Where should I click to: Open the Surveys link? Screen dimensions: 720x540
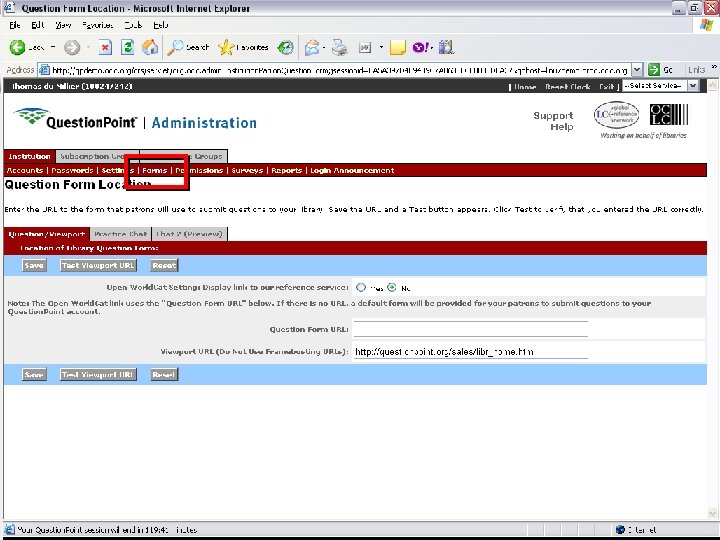247,170
